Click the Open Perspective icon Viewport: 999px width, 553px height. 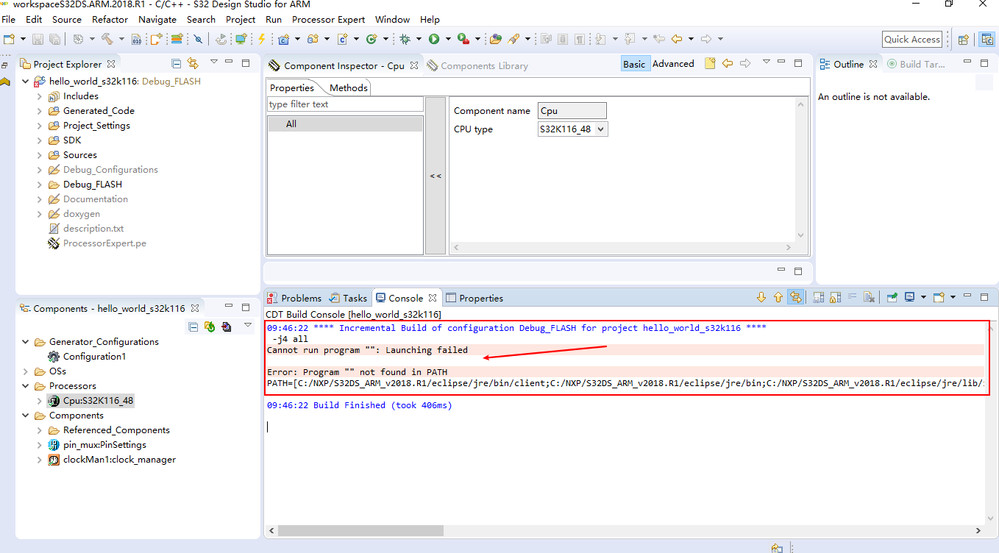[963, 40]
